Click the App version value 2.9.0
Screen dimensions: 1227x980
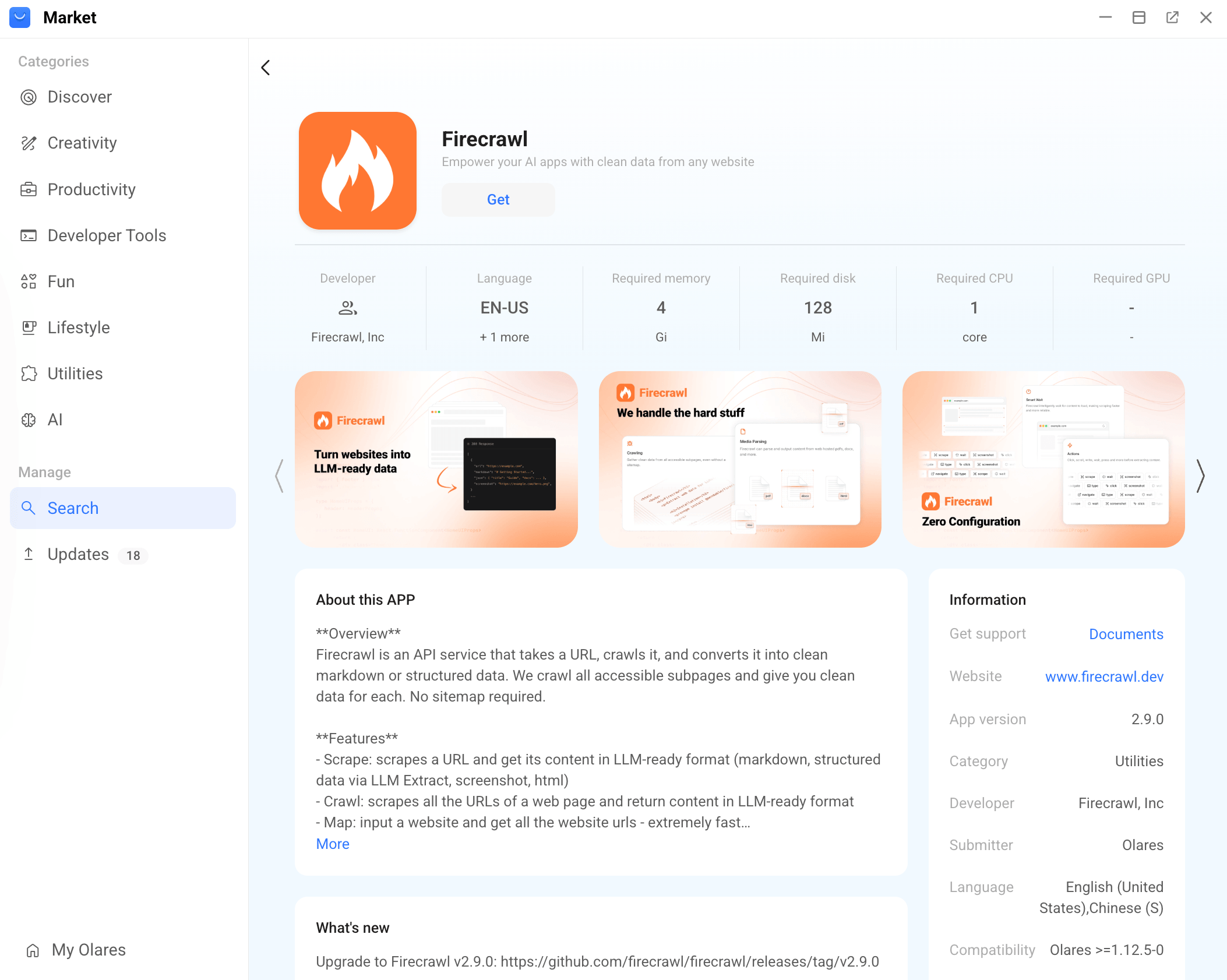(1147, 719)
